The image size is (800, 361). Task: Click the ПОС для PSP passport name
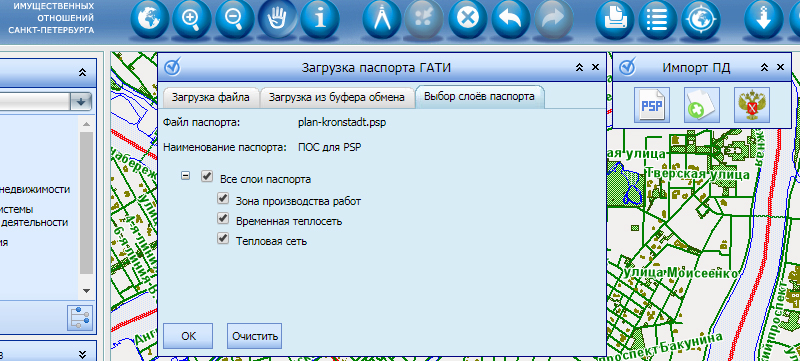pyautogui.click(x=330, y=148)
